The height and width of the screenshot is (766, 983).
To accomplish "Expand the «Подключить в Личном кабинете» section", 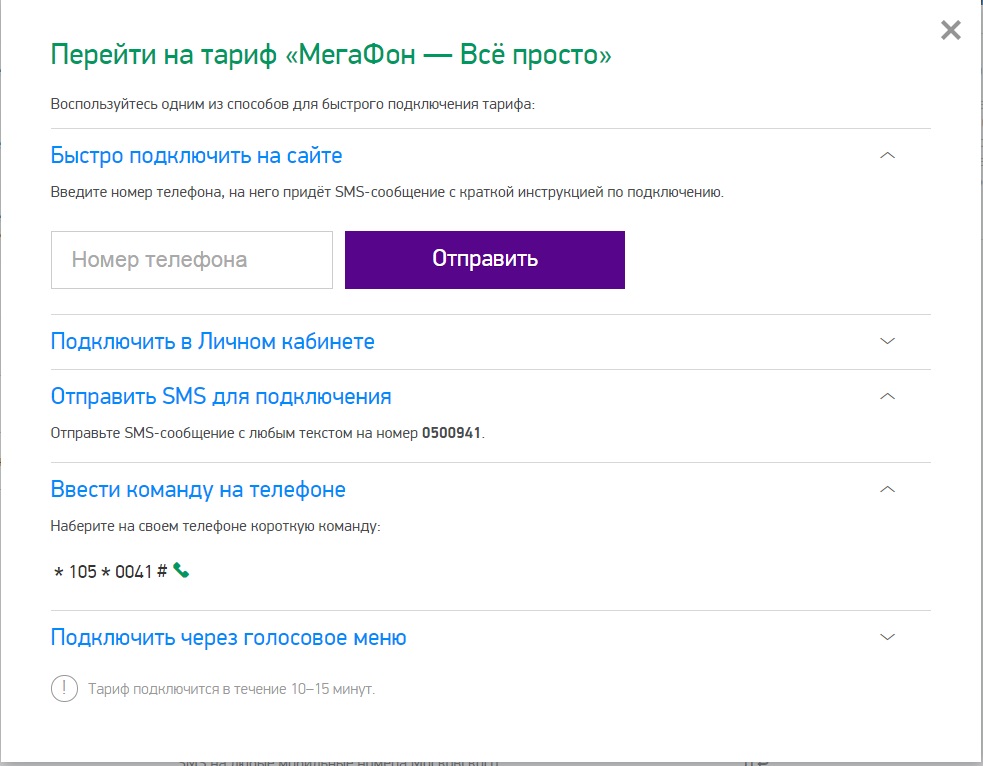I will coord(885,341).
